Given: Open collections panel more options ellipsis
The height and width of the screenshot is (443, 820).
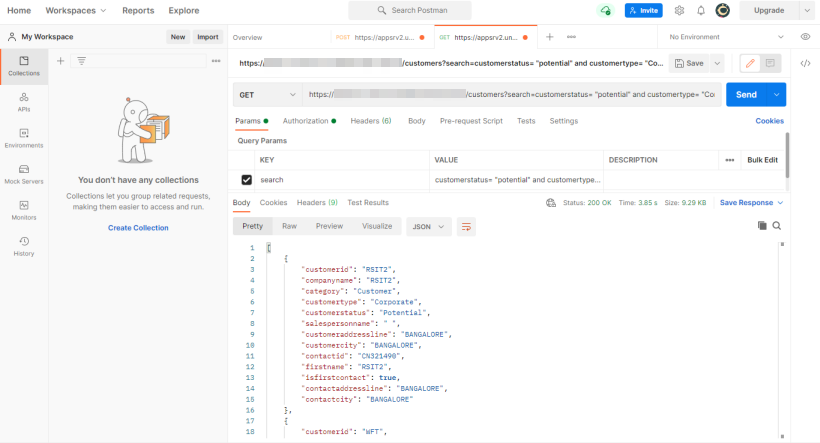Looking at the screenshot, I should pyautogui.click(x=216, y=61).
